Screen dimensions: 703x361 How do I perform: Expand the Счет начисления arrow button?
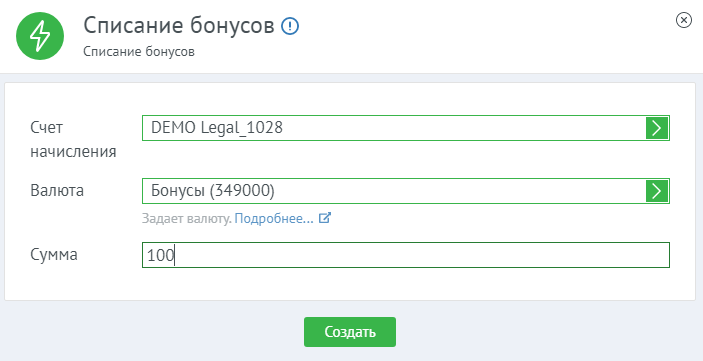[x=657, y=128]
